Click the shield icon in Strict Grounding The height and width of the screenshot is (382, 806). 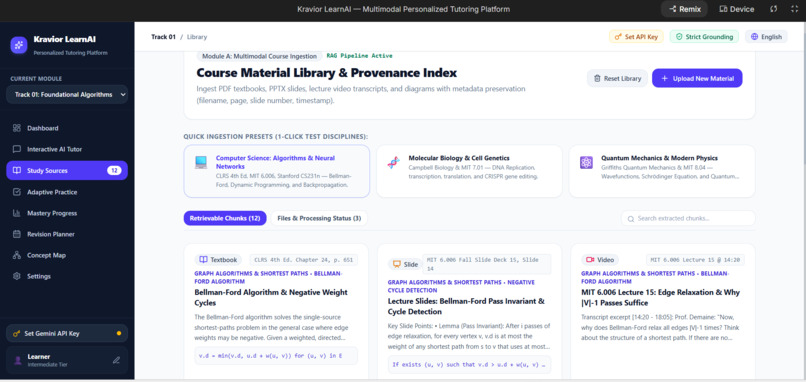[679, 37]
